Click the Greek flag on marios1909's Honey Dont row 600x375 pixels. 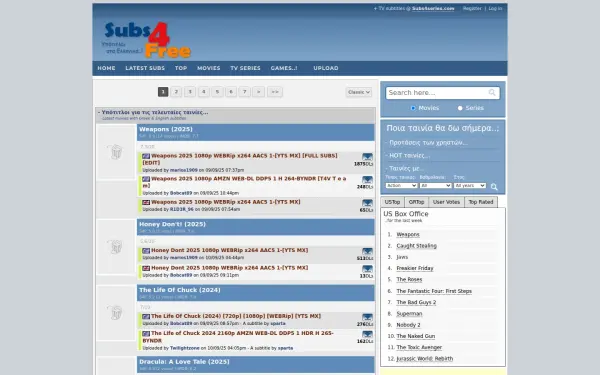coord(146,251)
